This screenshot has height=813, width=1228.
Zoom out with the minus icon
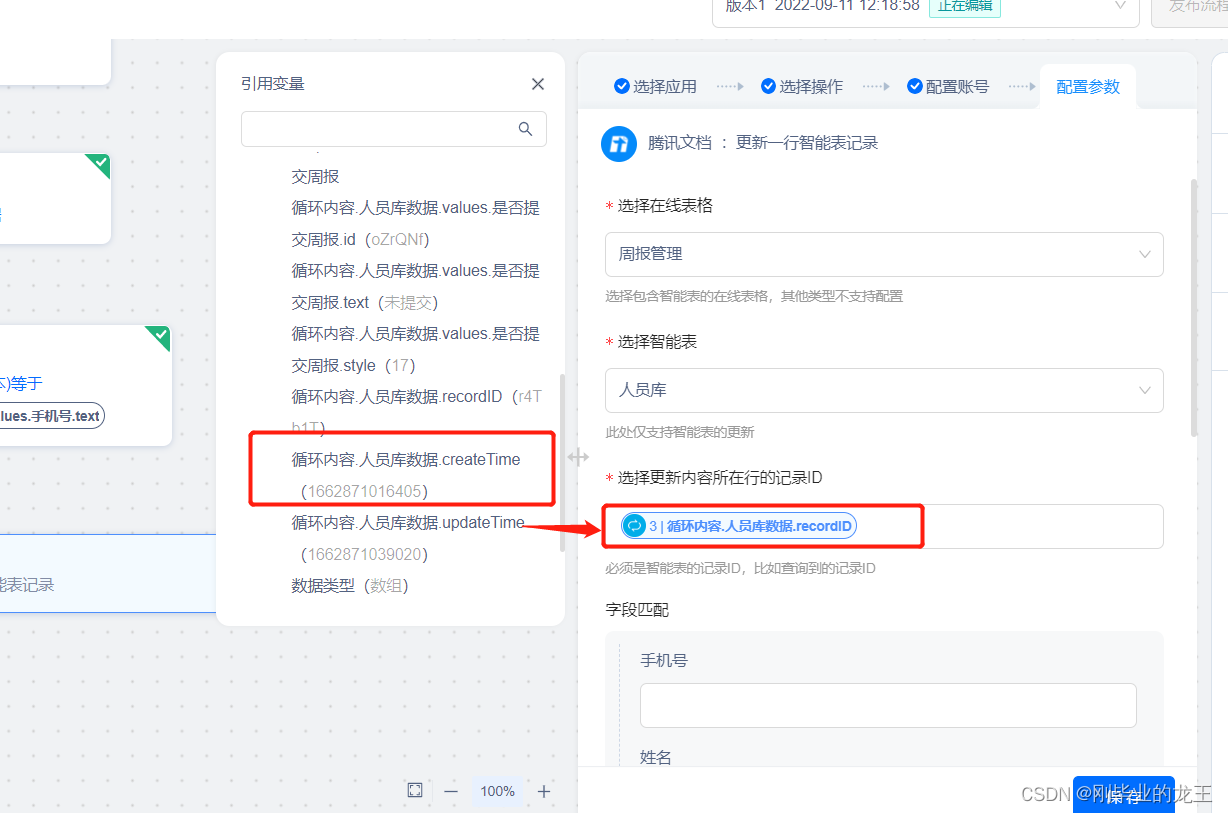point(451,791)
